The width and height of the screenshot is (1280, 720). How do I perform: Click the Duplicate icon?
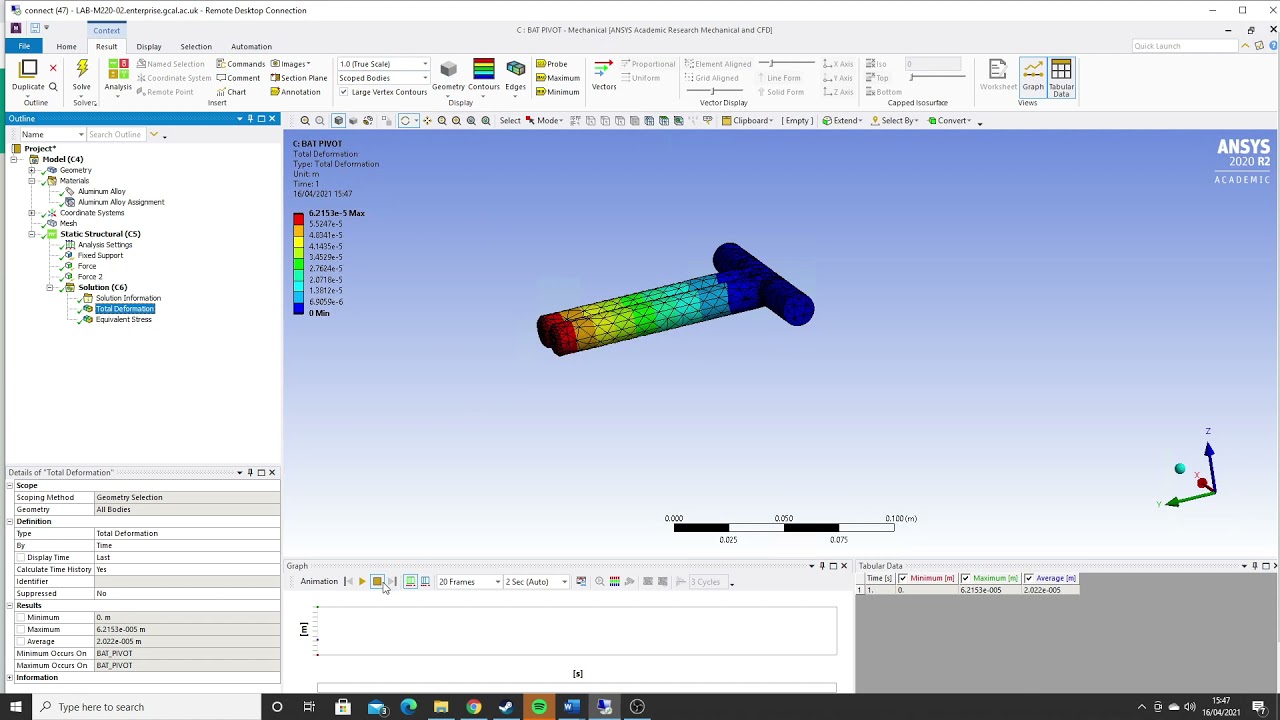(28, 69)
